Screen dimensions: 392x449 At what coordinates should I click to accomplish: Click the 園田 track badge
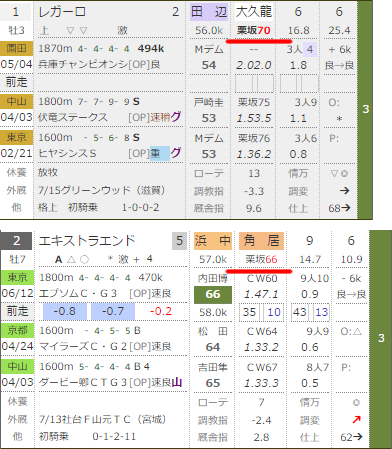16,49
